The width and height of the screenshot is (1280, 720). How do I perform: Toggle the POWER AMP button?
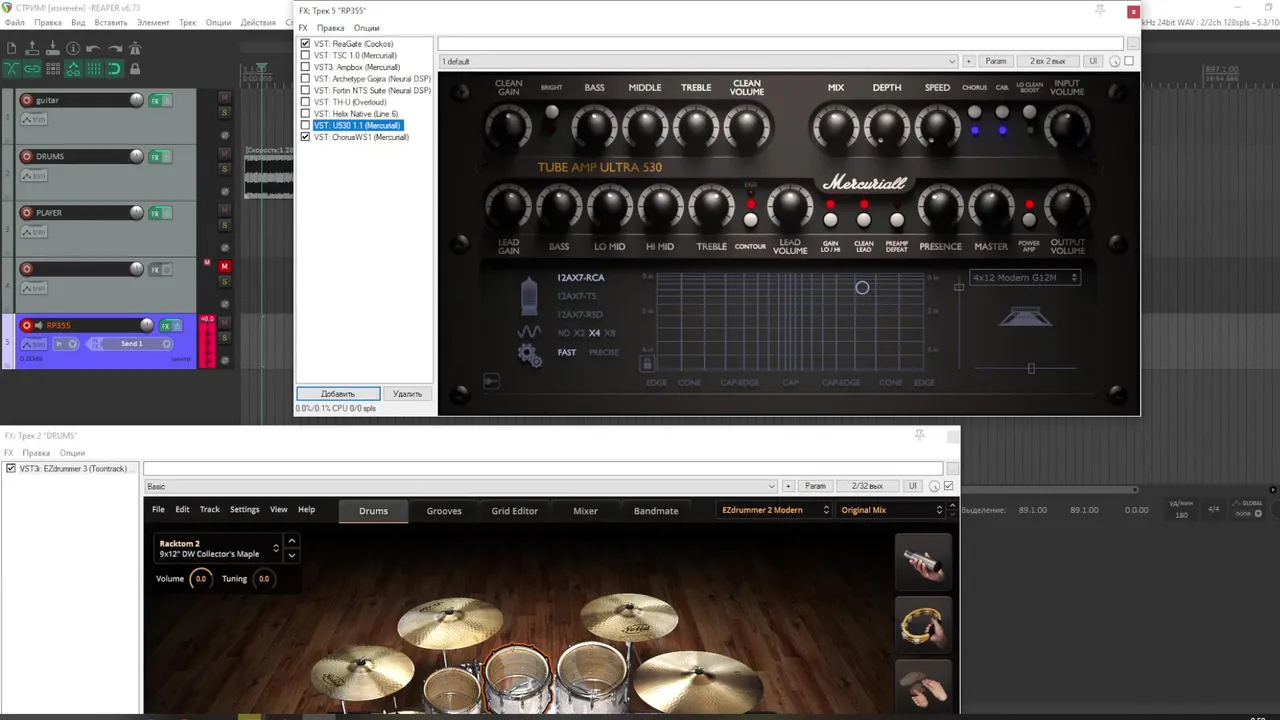click(x=1029, y=219)
